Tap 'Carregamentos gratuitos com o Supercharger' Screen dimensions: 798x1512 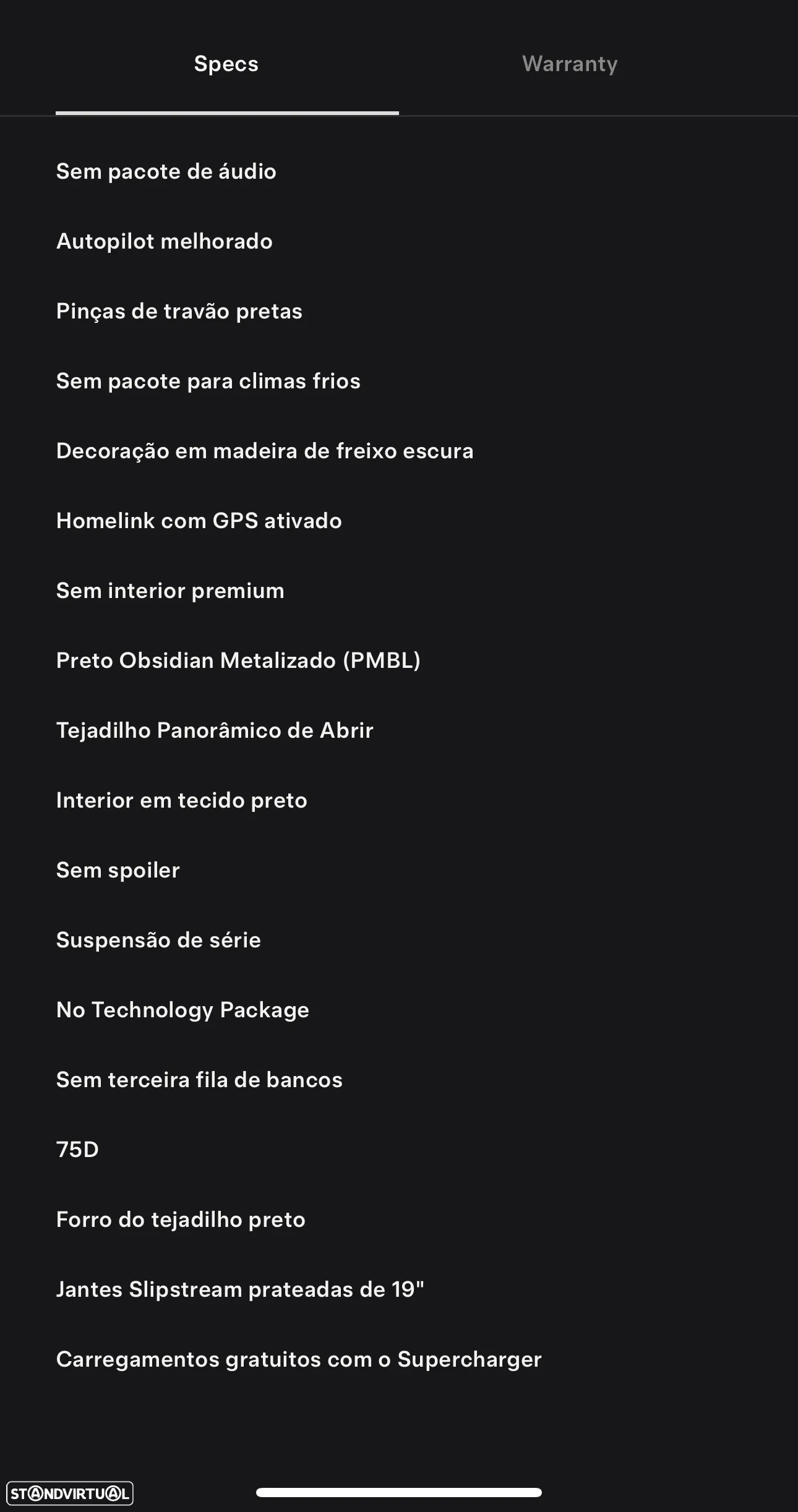tap(299, 1359)
